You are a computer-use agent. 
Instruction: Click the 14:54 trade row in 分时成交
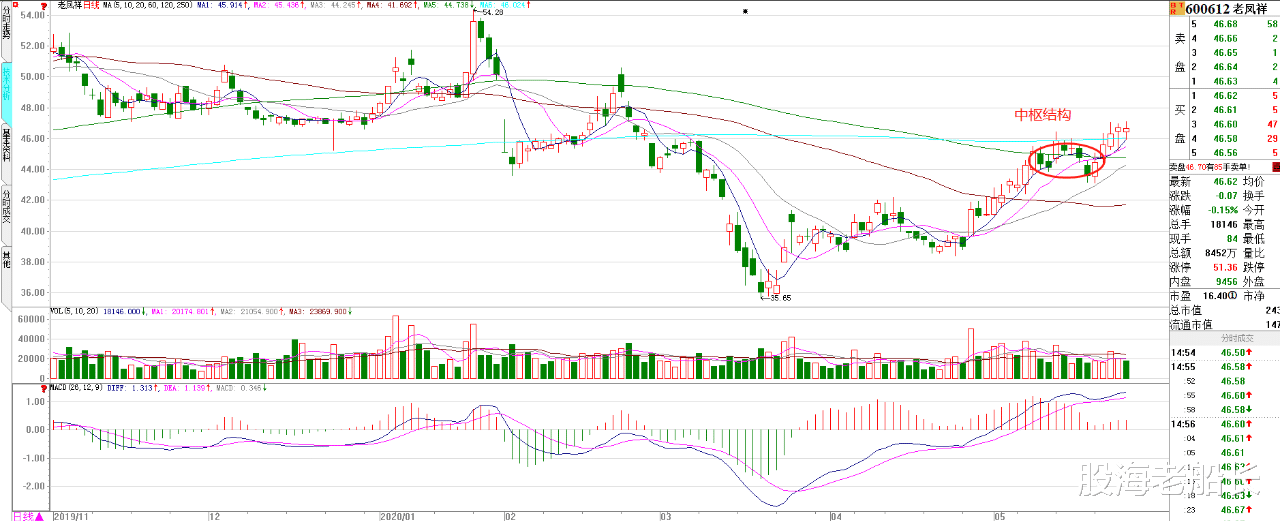tap(1224, 353)
